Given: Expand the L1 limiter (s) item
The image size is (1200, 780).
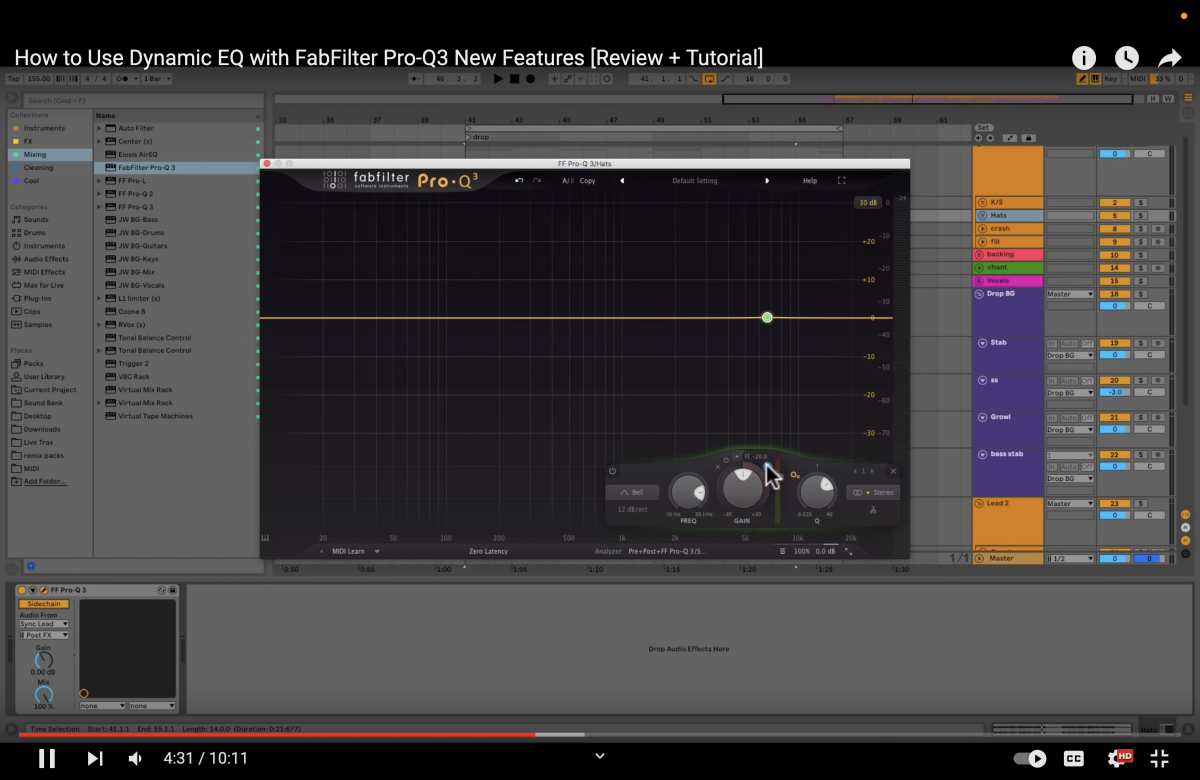Looking at the screenshot, I should coord(99,298).
